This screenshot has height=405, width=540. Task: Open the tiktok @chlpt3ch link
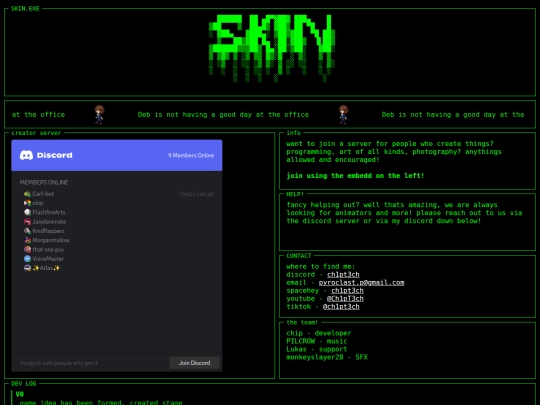pyautogui.click(x=341, y=307)
